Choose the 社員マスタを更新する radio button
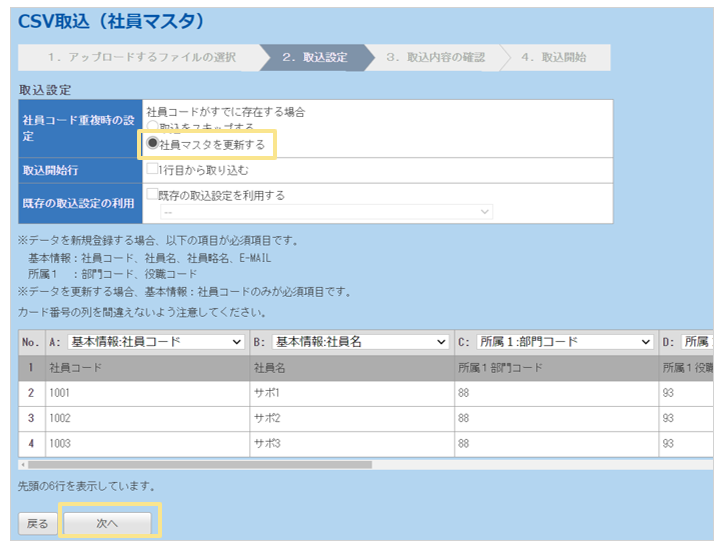The image size is (723, 548). pyautogui.click(x=153, y=145)
